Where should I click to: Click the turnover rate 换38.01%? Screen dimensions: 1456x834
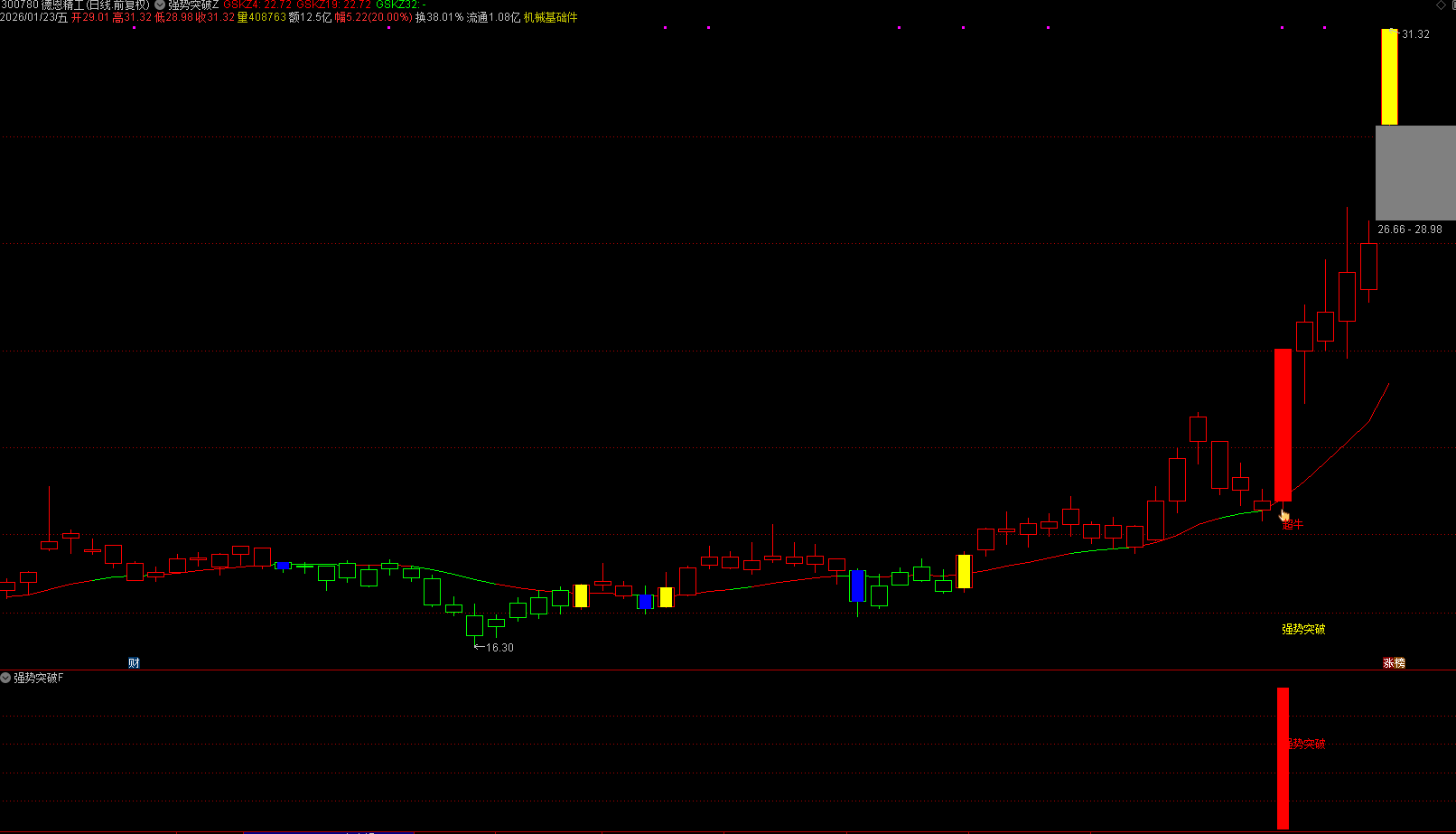click(439, 17)
